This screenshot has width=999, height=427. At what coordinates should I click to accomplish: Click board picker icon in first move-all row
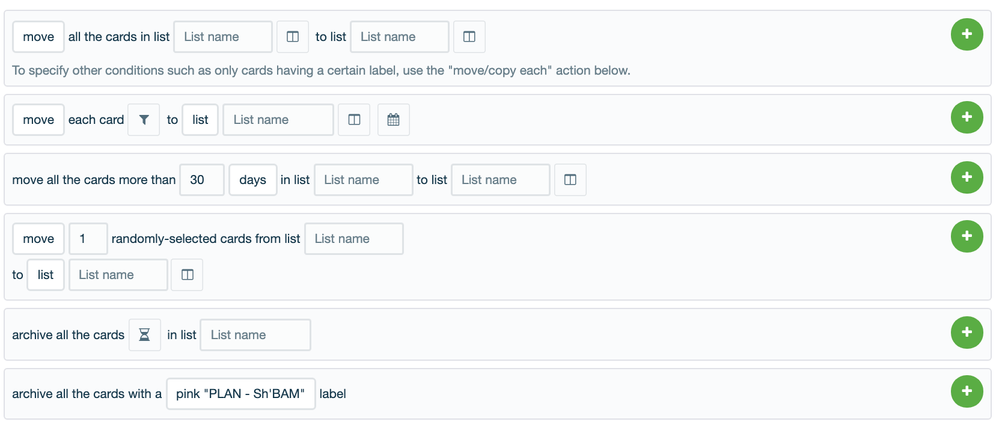click(x=292, y=37)
